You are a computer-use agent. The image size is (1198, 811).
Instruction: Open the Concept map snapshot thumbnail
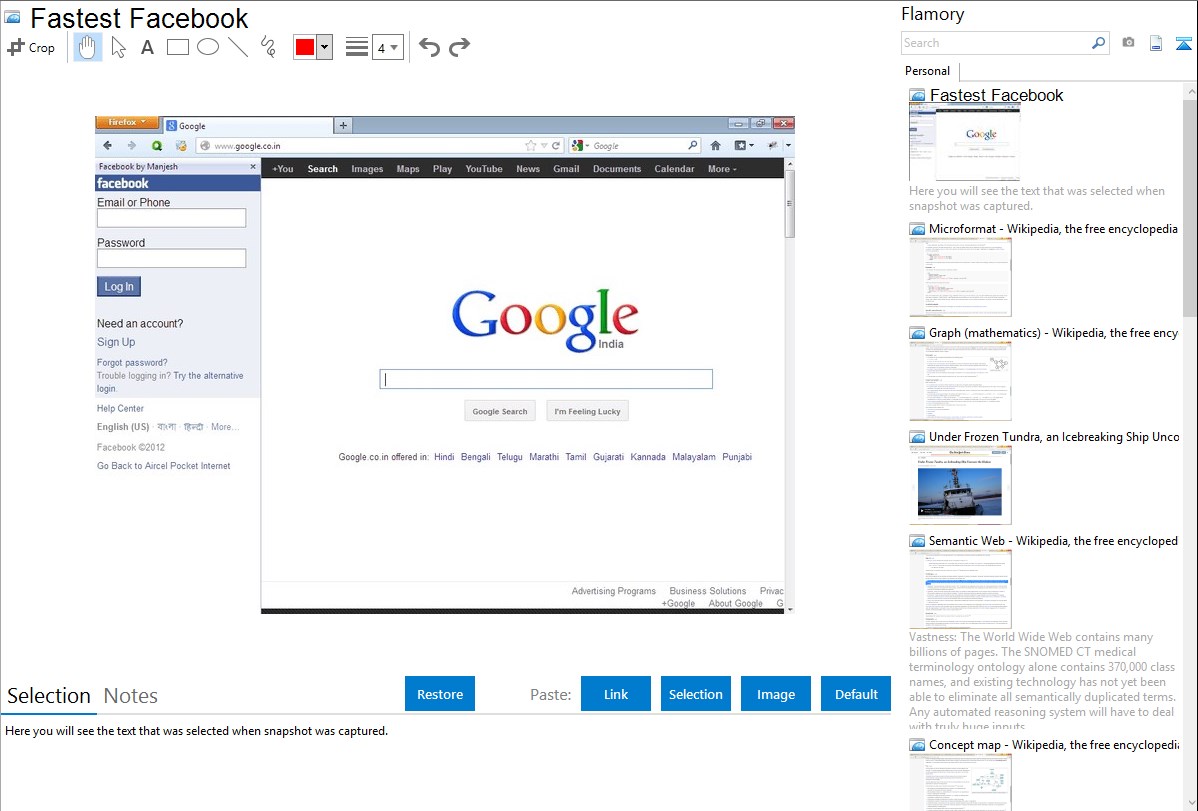[x=960, y=782]
